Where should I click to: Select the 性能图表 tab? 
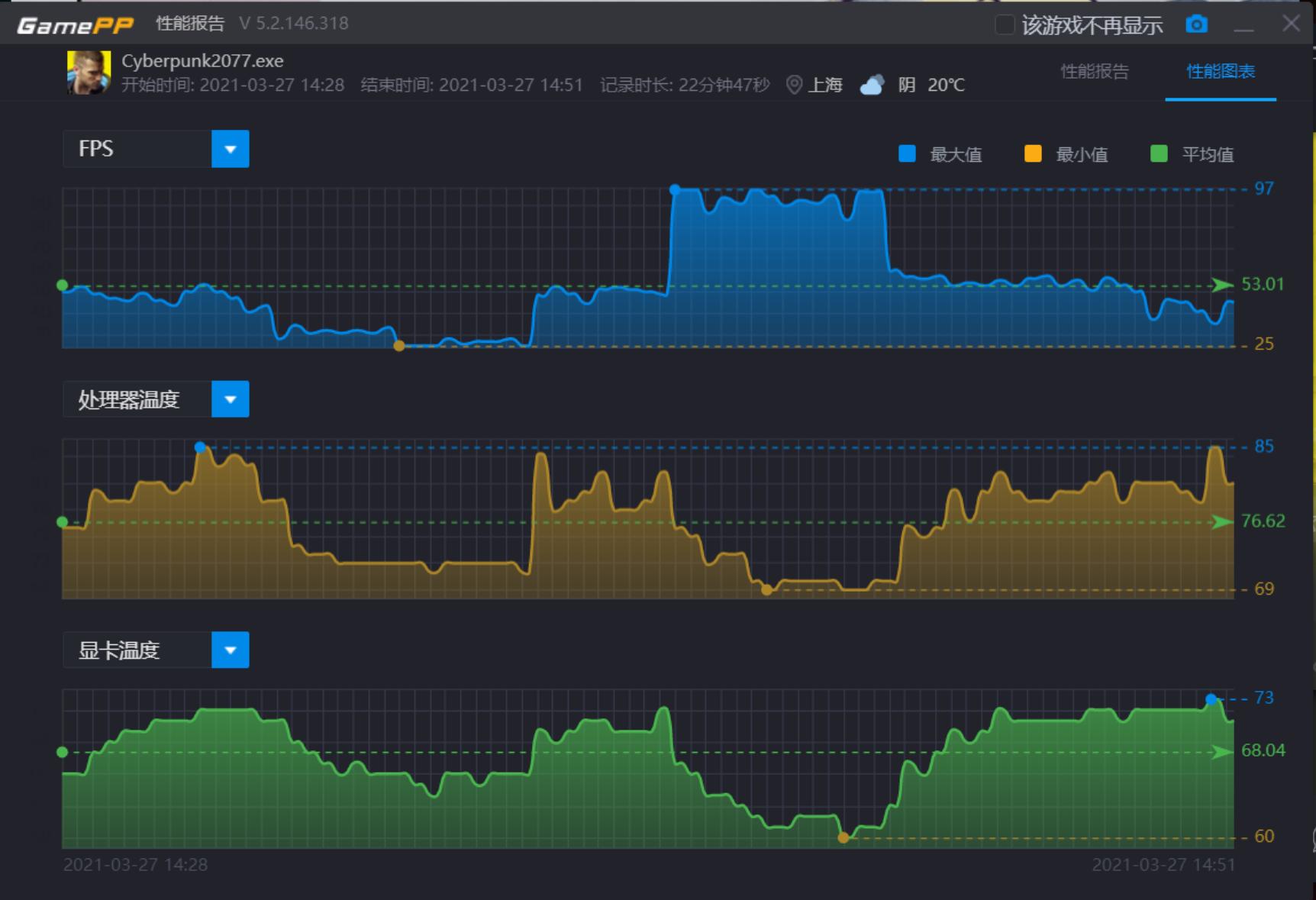click(1220, 72)
